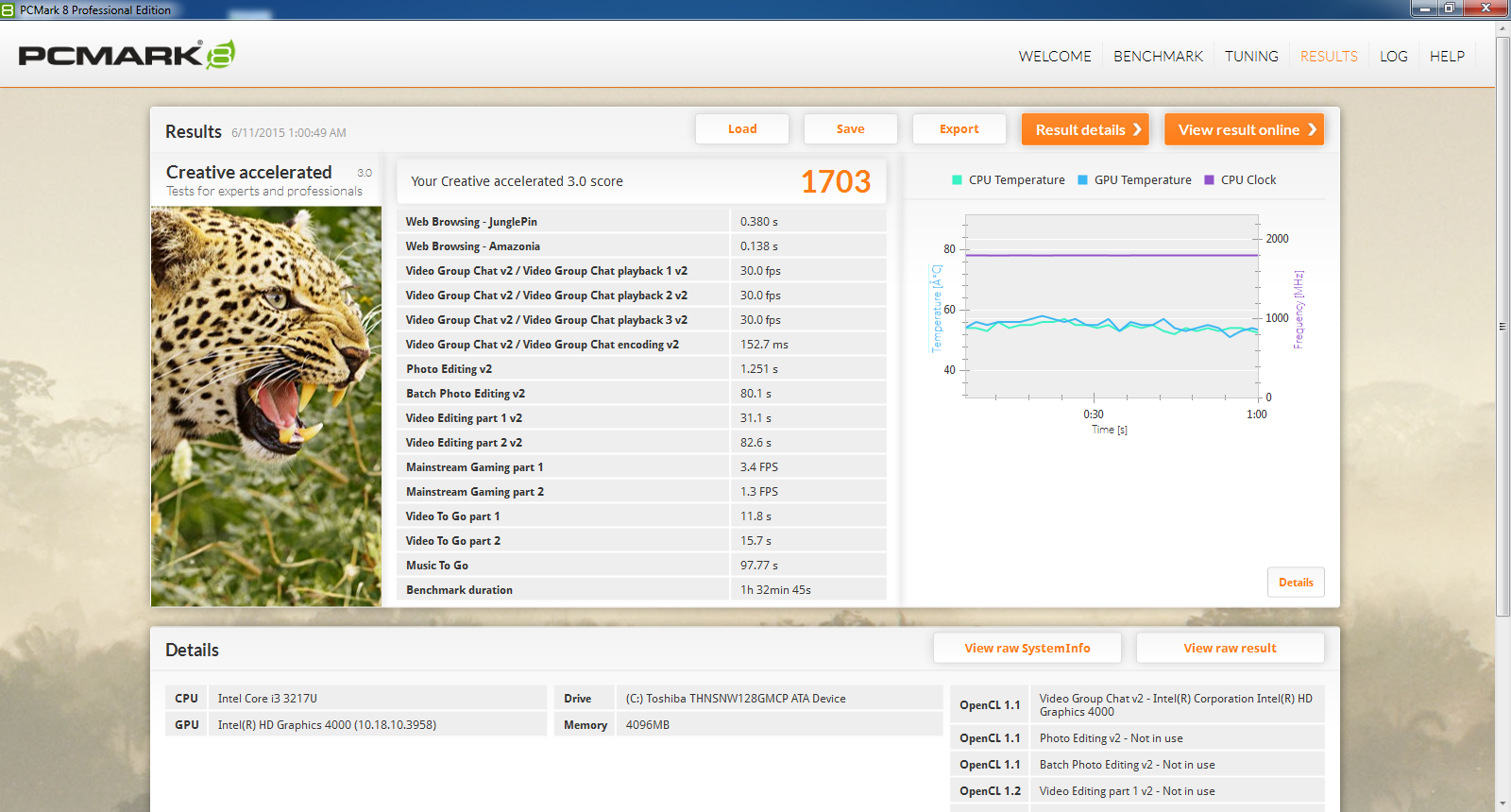Click the CPU Clock legend swatch
Image resolution: width=1511 pixels, height=812 pixels.
click(x=1209, y=180)
